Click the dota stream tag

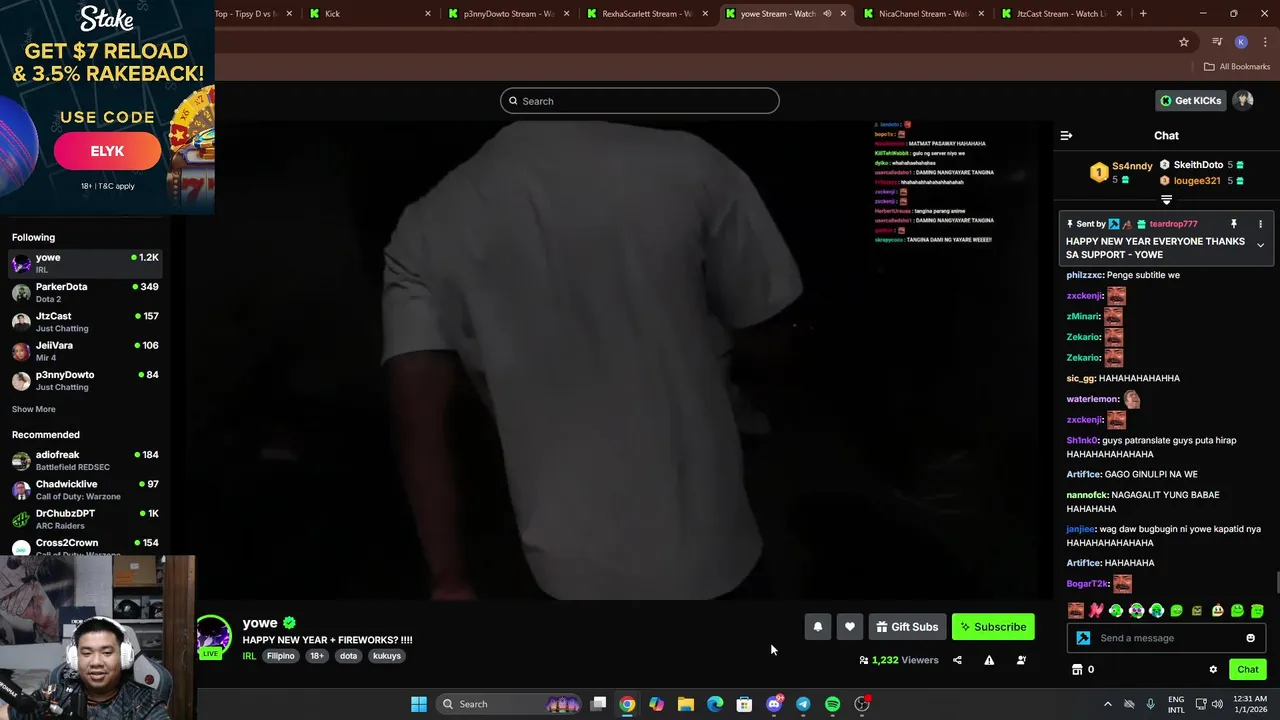coord(348,656)
